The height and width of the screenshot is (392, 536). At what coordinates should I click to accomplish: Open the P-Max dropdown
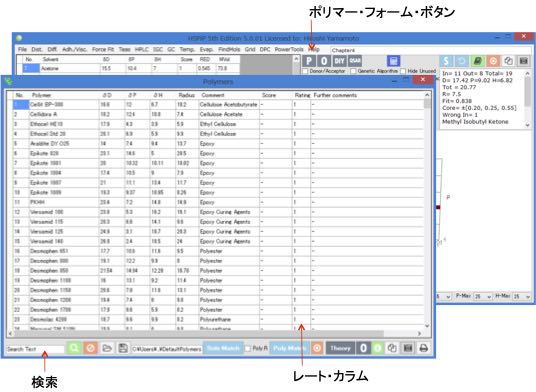(483, 297)
